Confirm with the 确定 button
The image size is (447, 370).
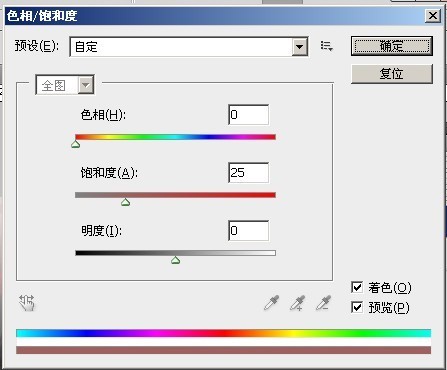392,46
